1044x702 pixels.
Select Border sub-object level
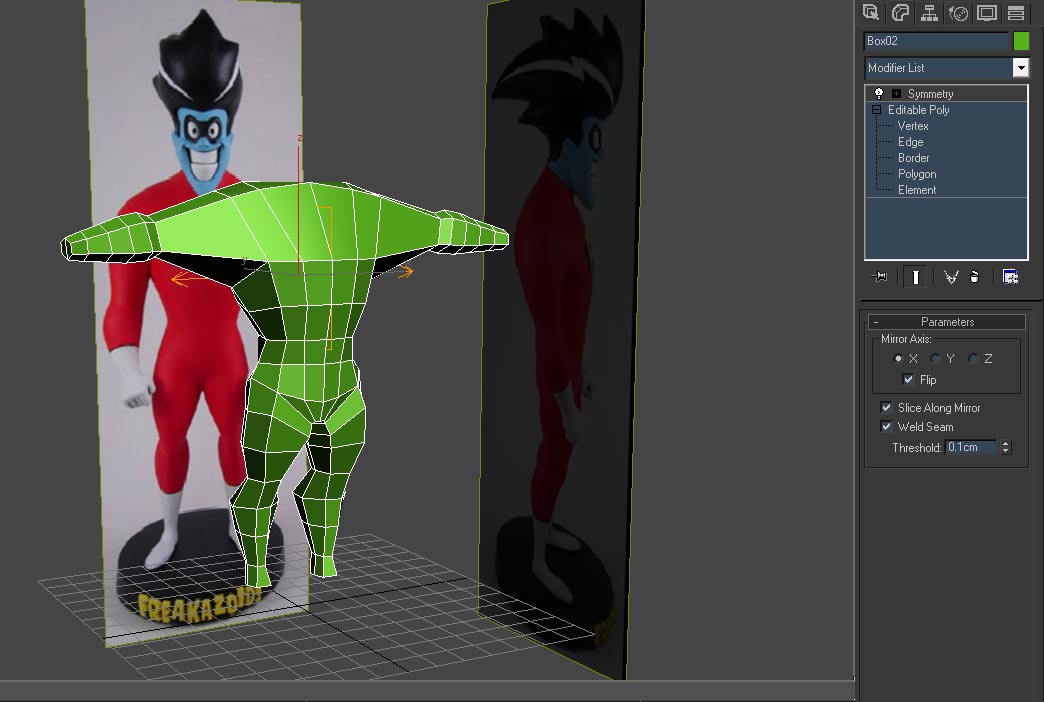[914, 158]
